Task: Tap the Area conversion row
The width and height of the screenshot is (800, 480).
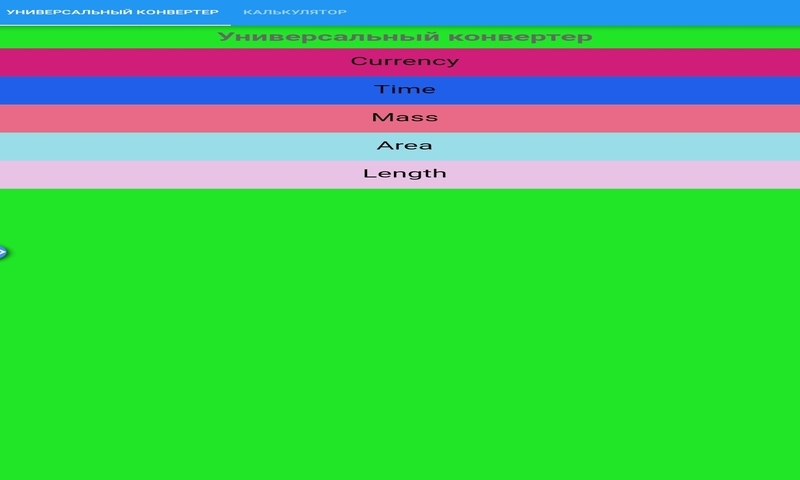Action: [400, 146]
